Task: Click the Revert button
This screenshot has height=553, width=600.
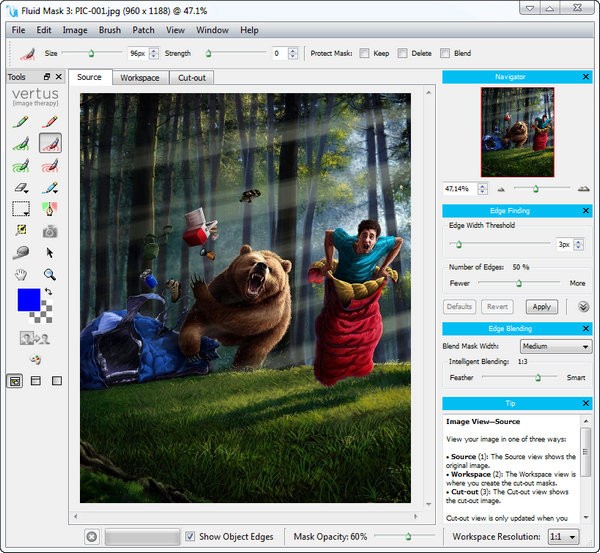Action: tap(497, 307)
